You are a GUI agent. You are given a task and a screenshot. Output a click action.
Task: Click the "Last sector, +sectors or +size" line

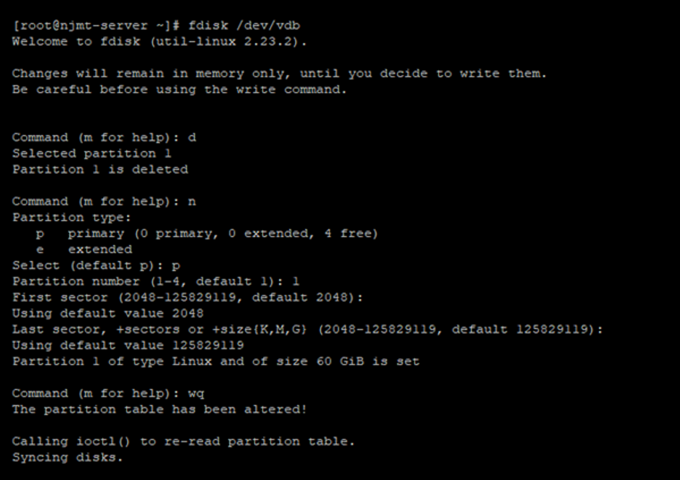[x=307, y=329]
